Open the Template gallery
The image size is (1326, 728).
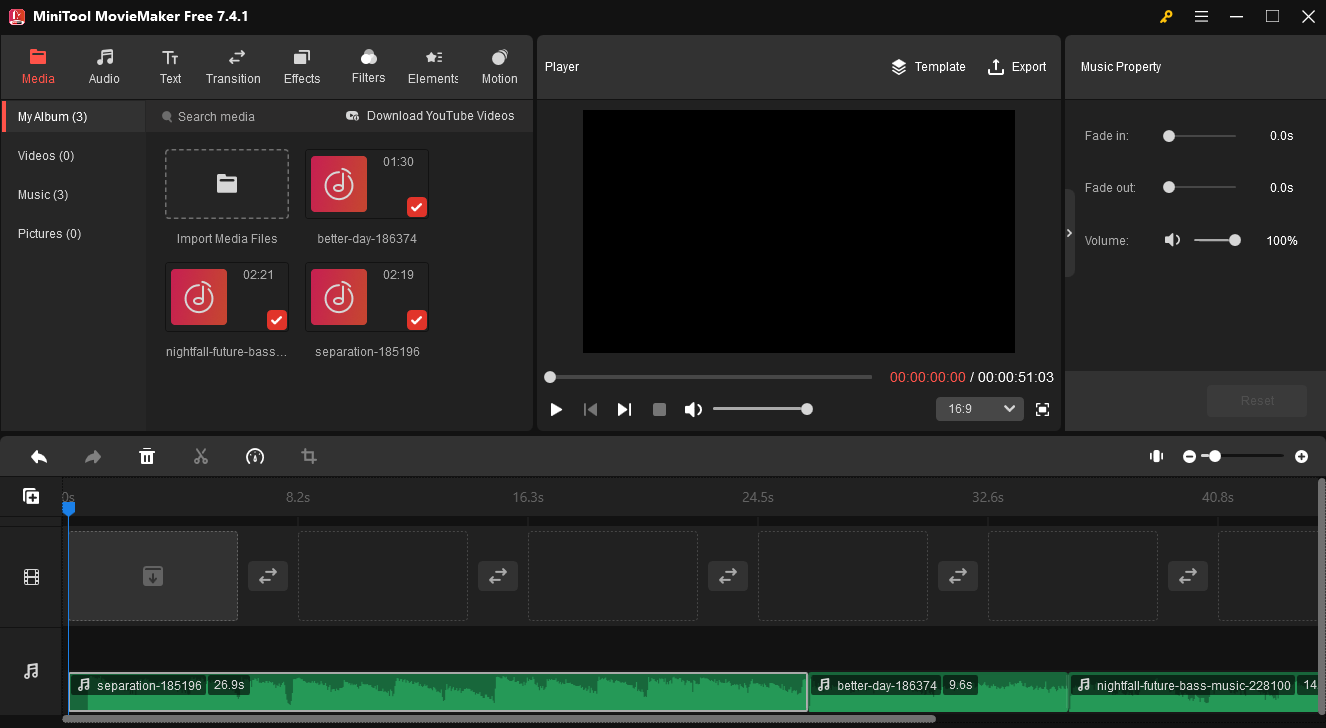click(928, 67)
